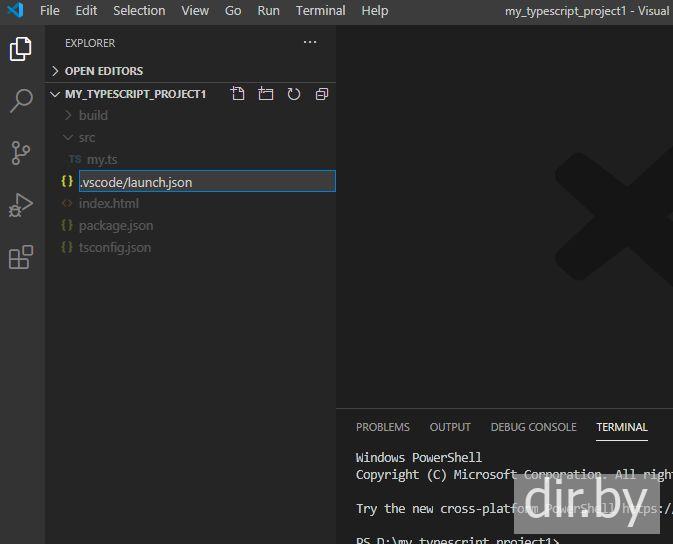Expand the build folder
This screenshot has width=673, height=544.
coord(93,116)
